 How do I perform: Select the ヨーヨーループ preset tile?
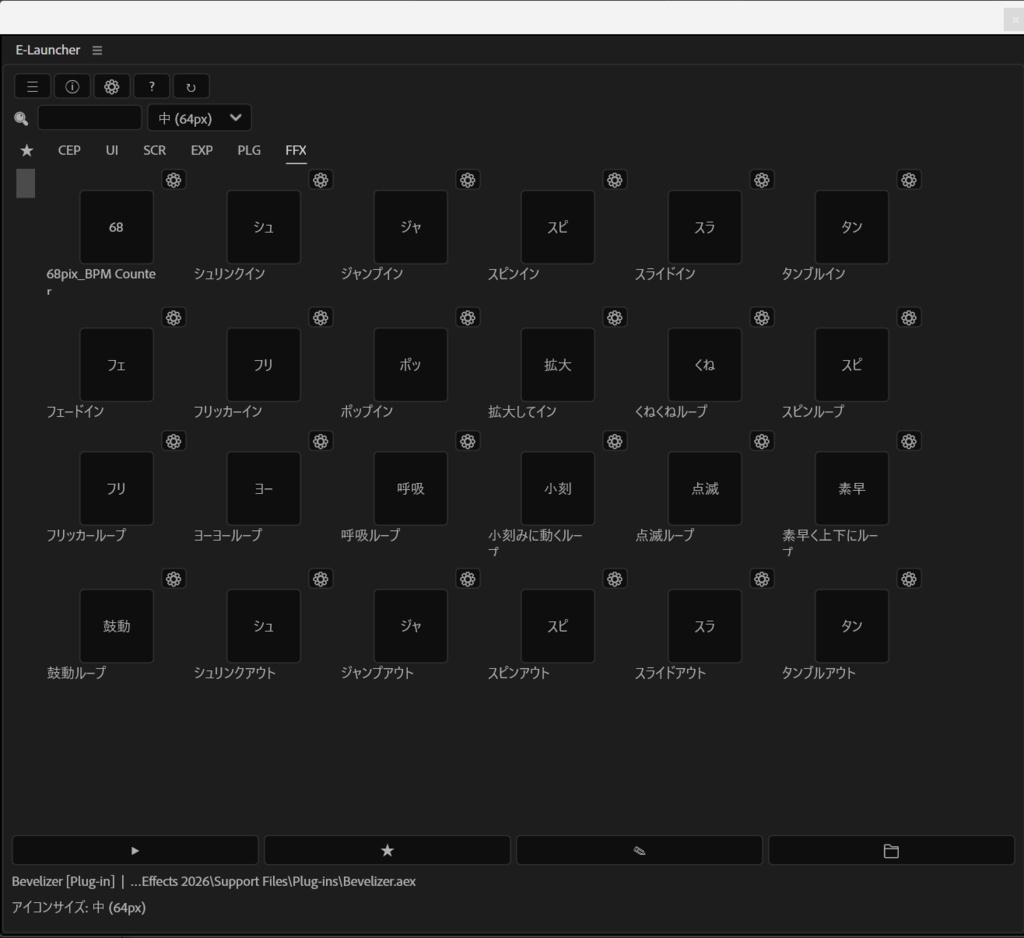(264, 489)
